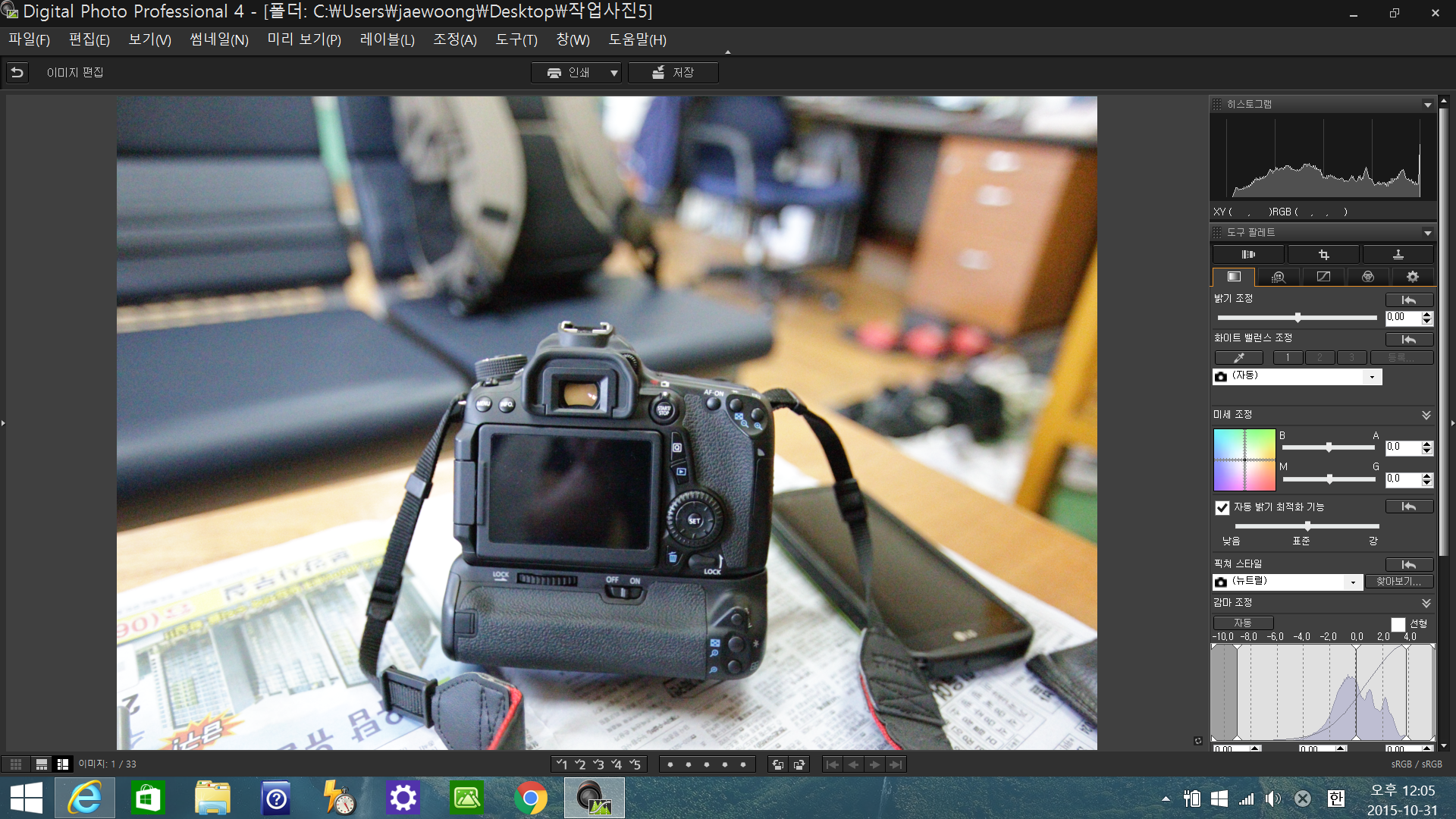Expand the print (인쇄) button dropdown arrow
Image resolution: width=1456 pixels, height=819 pixels.
click(x=613, y=73)
